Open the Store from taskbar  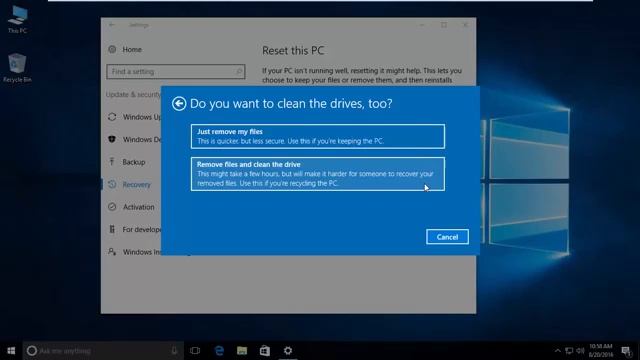tap(265, 351)
